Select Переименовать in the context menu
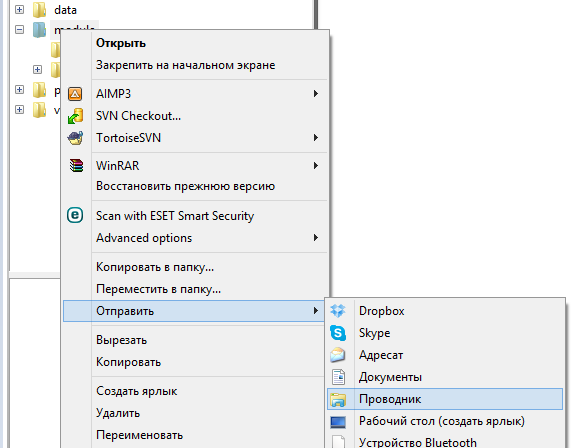 [140, 435]
